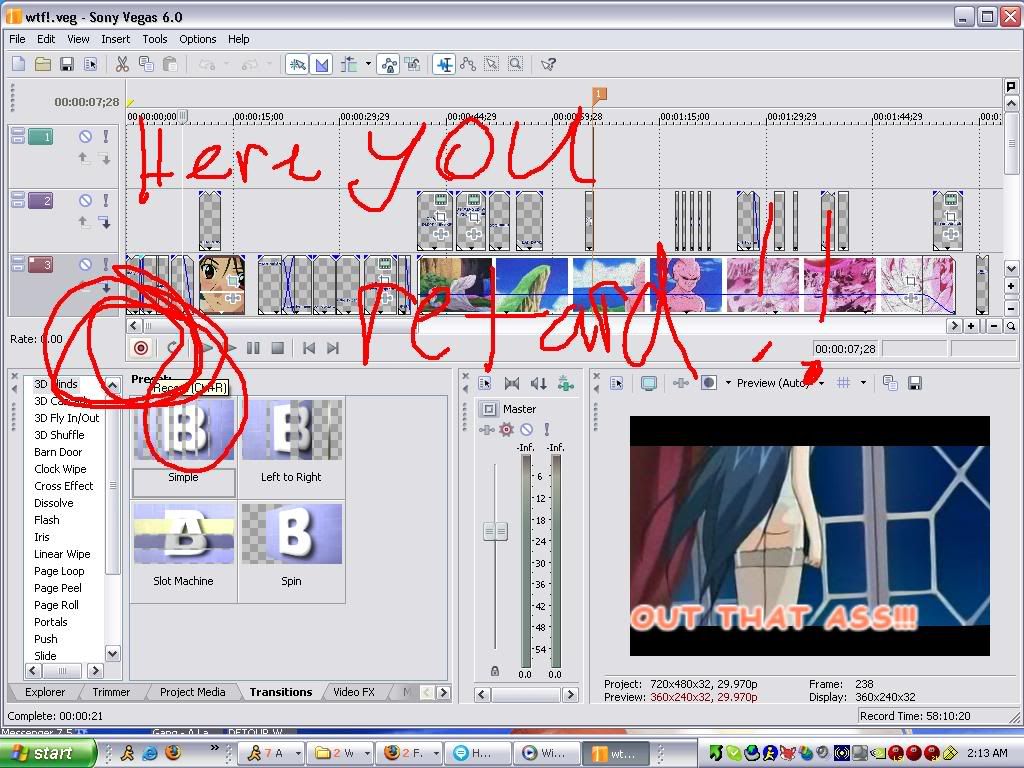1024x768 pixels.
Task: Select the 3D Fly In/Out transition
Action: click(67, 418)
